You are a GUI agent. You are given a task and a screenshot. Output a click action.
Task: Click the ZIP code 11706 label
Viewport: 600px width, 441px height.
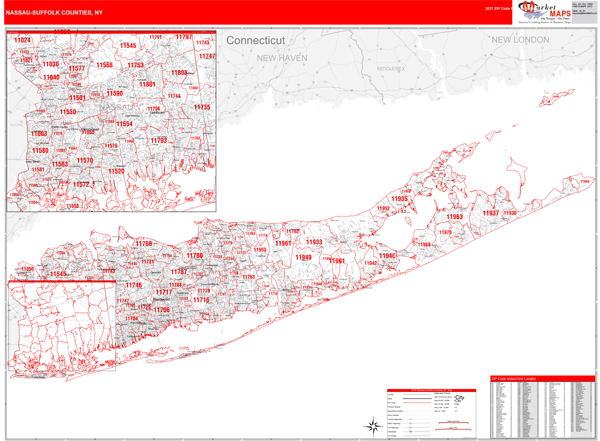coord(161,310)
